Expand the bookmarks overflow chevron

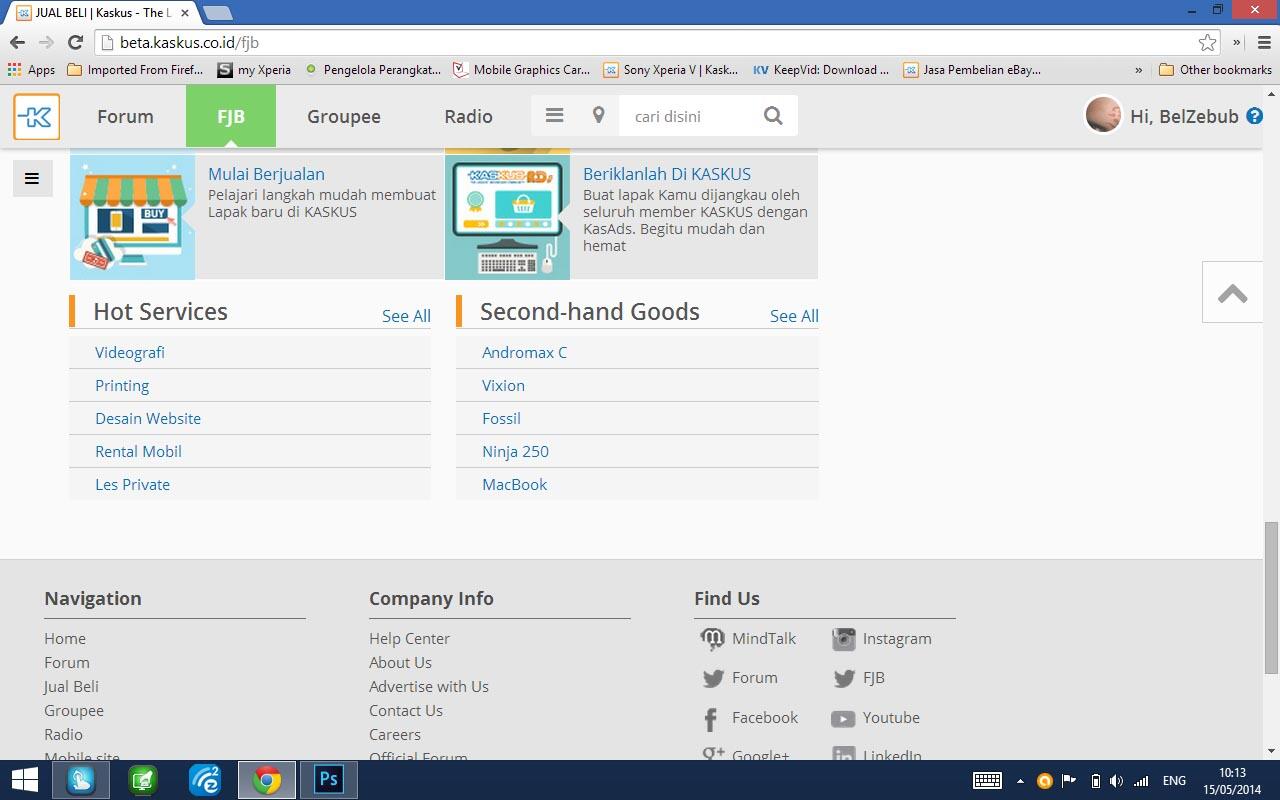point(1138,70)
